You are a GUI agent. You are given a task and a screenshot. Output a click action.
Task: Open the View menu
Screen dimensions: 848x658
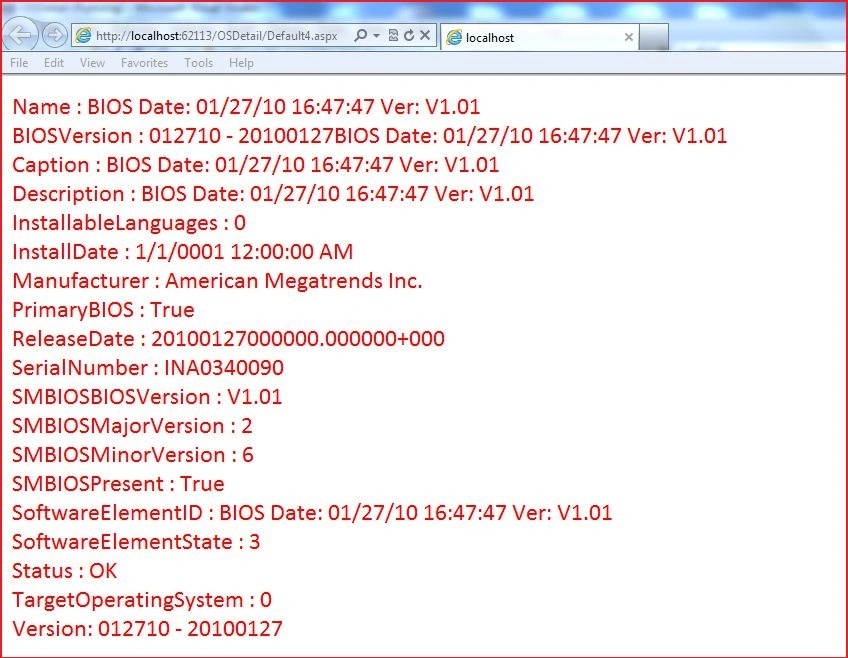click(x=92, y=63)
